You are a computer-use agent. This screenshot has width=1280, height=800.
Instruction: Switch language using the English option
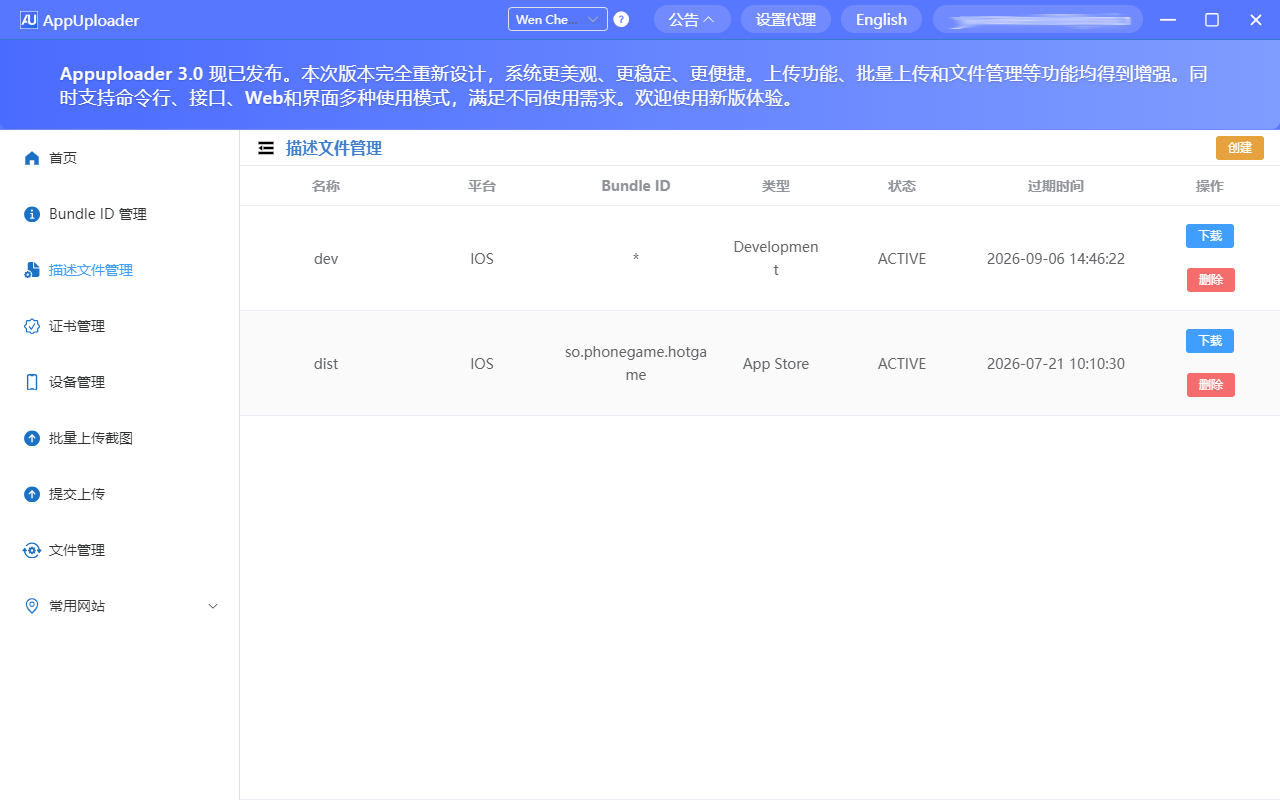tap(881, 19)
